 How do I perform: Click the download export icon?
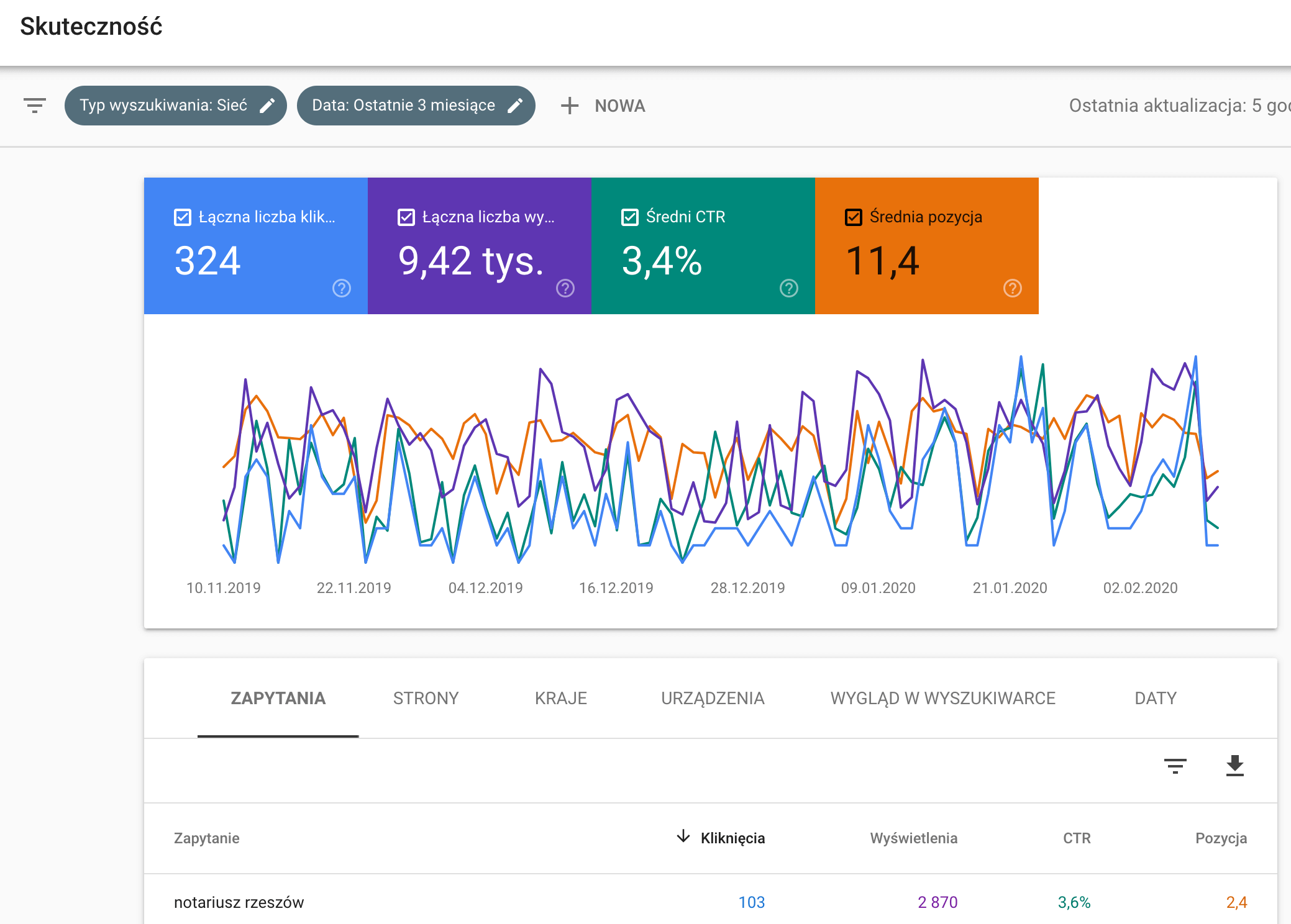tap(1235, 766)
